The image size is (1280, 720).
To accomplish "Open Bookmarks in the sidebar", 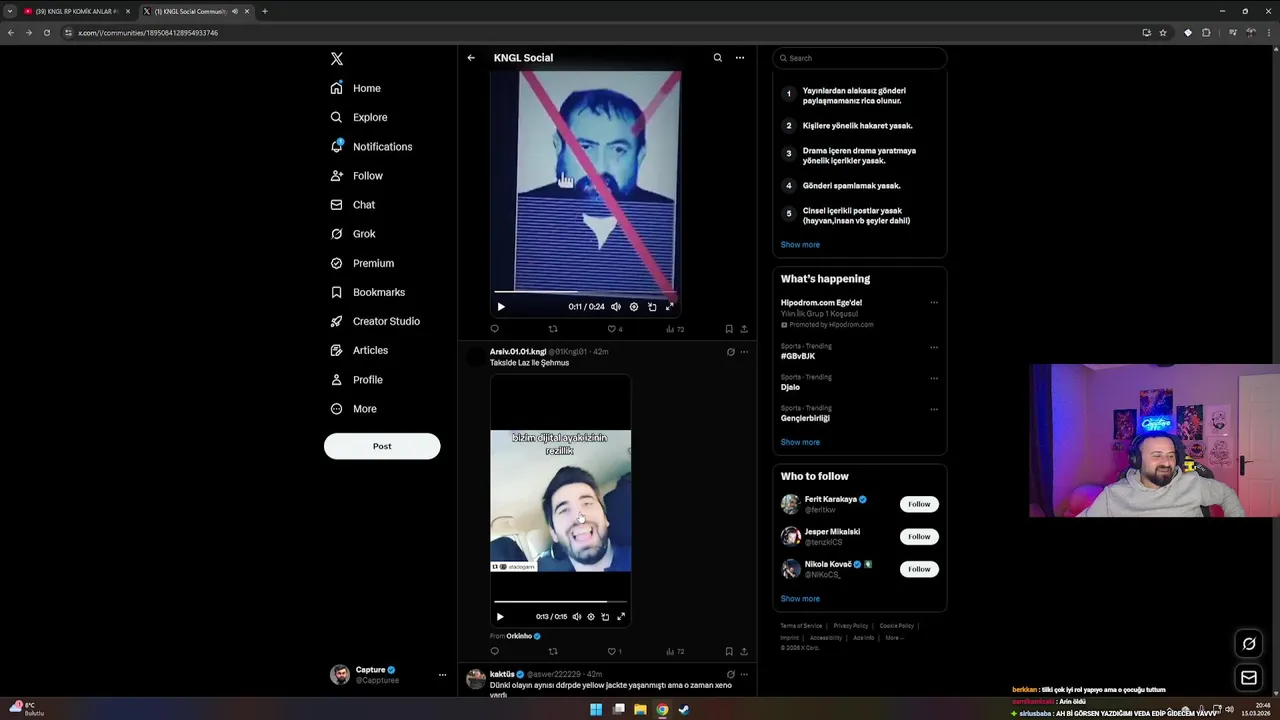I will 368,292.
